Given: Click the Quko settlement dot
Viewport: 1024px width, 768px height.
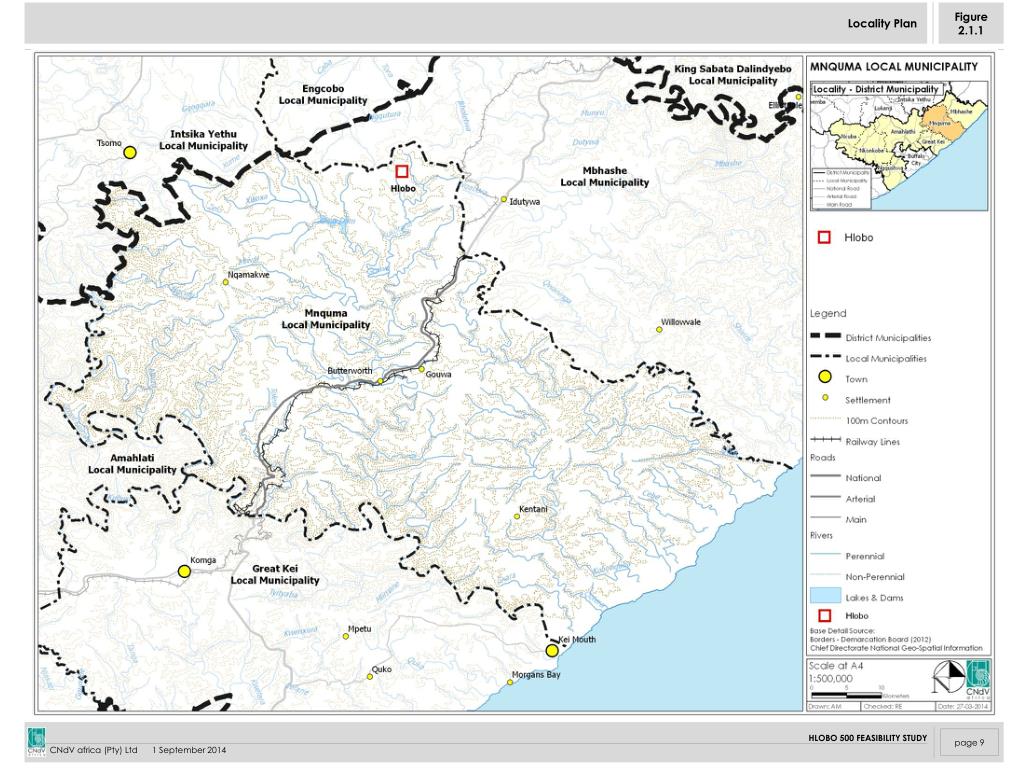Looking at the screenshot, I should click(x=370, y=677).
